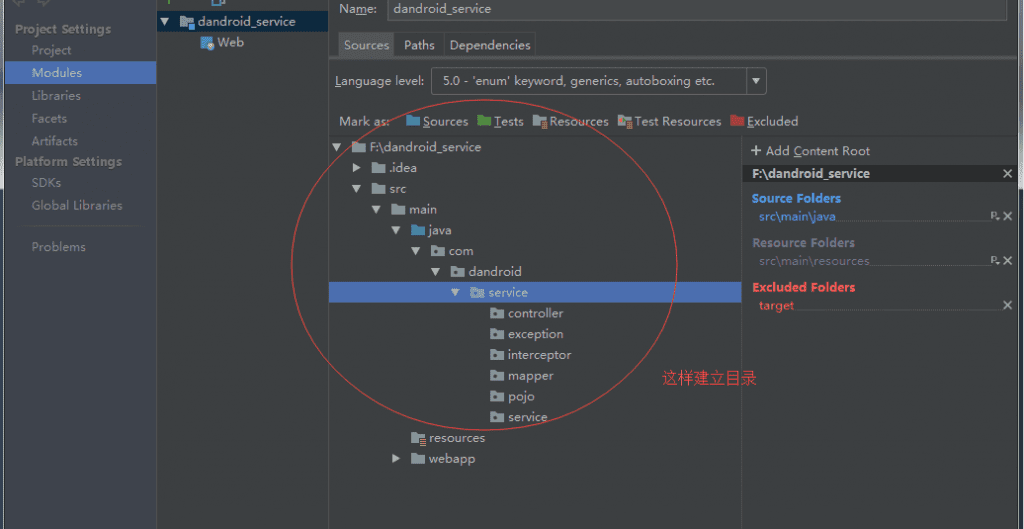Image resolution: width=1024 pixels, height=529 pixels.
Task: Select the controller folder in tree
Action: click(x=535, y=314)
